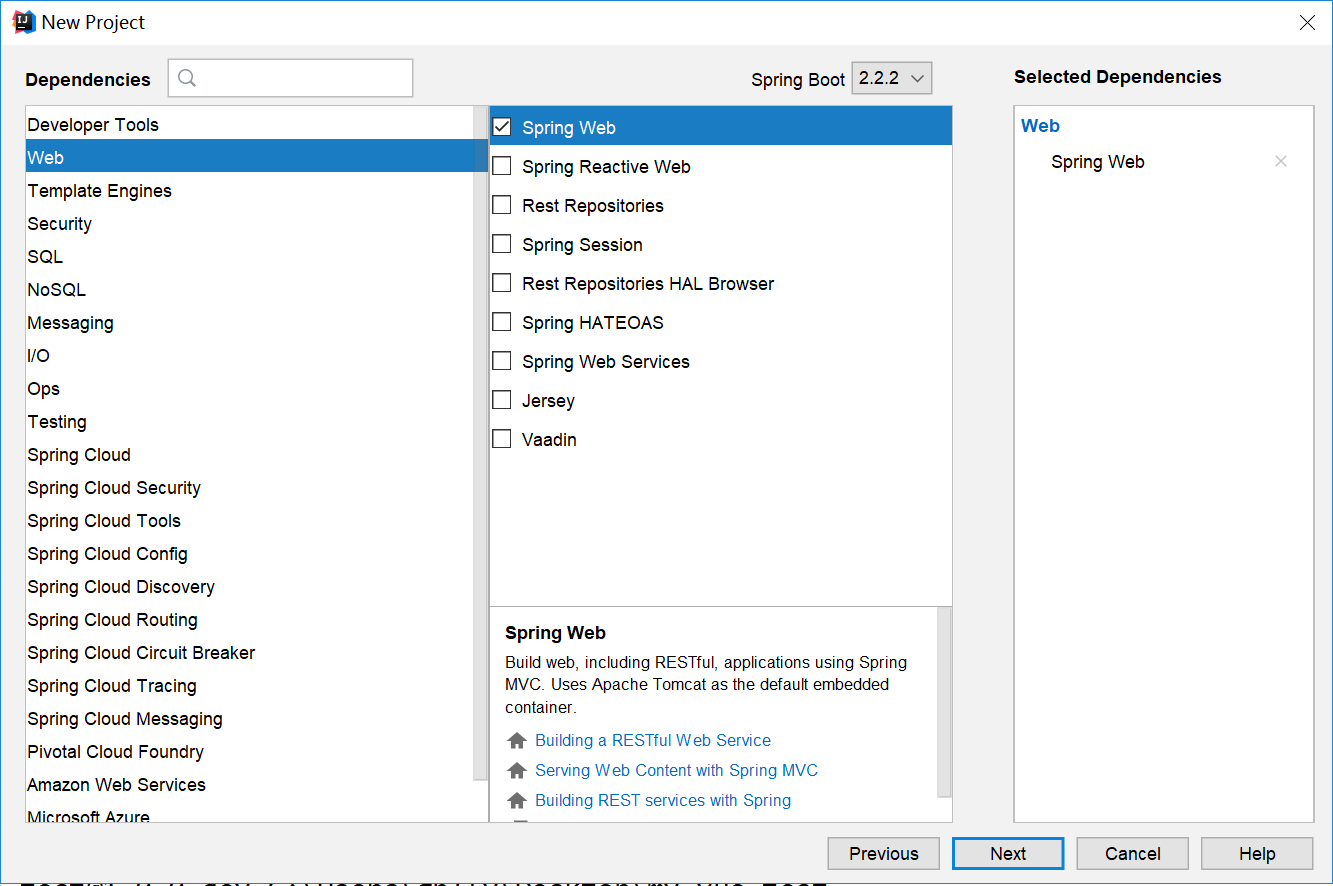Go back with the Previous button
Screen dimensions: 1333x886
click(884, 853)
